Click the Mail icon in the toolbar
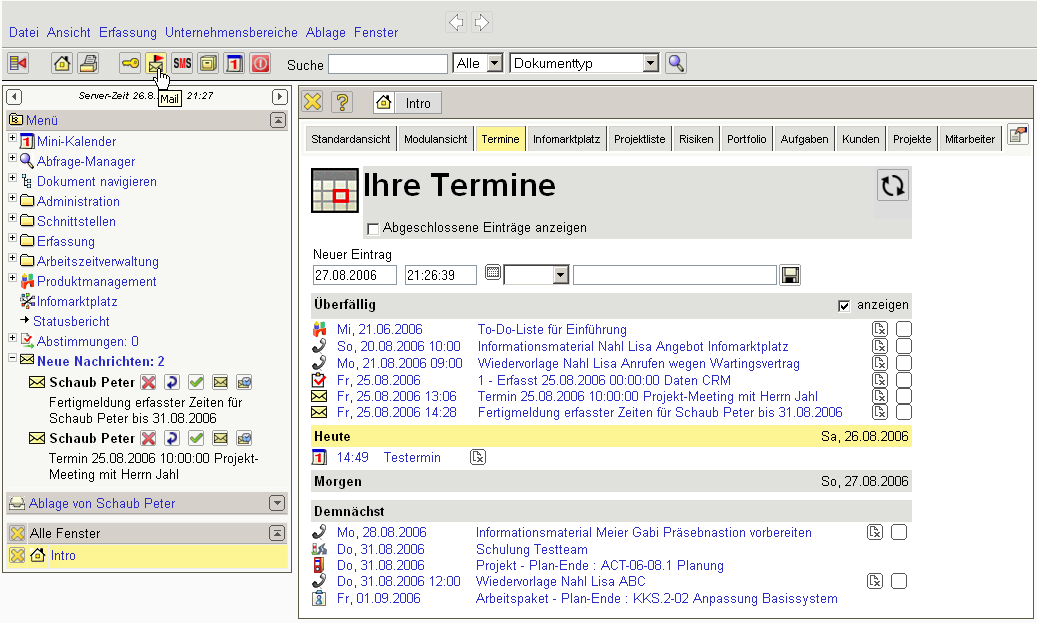 click(156, 64)
